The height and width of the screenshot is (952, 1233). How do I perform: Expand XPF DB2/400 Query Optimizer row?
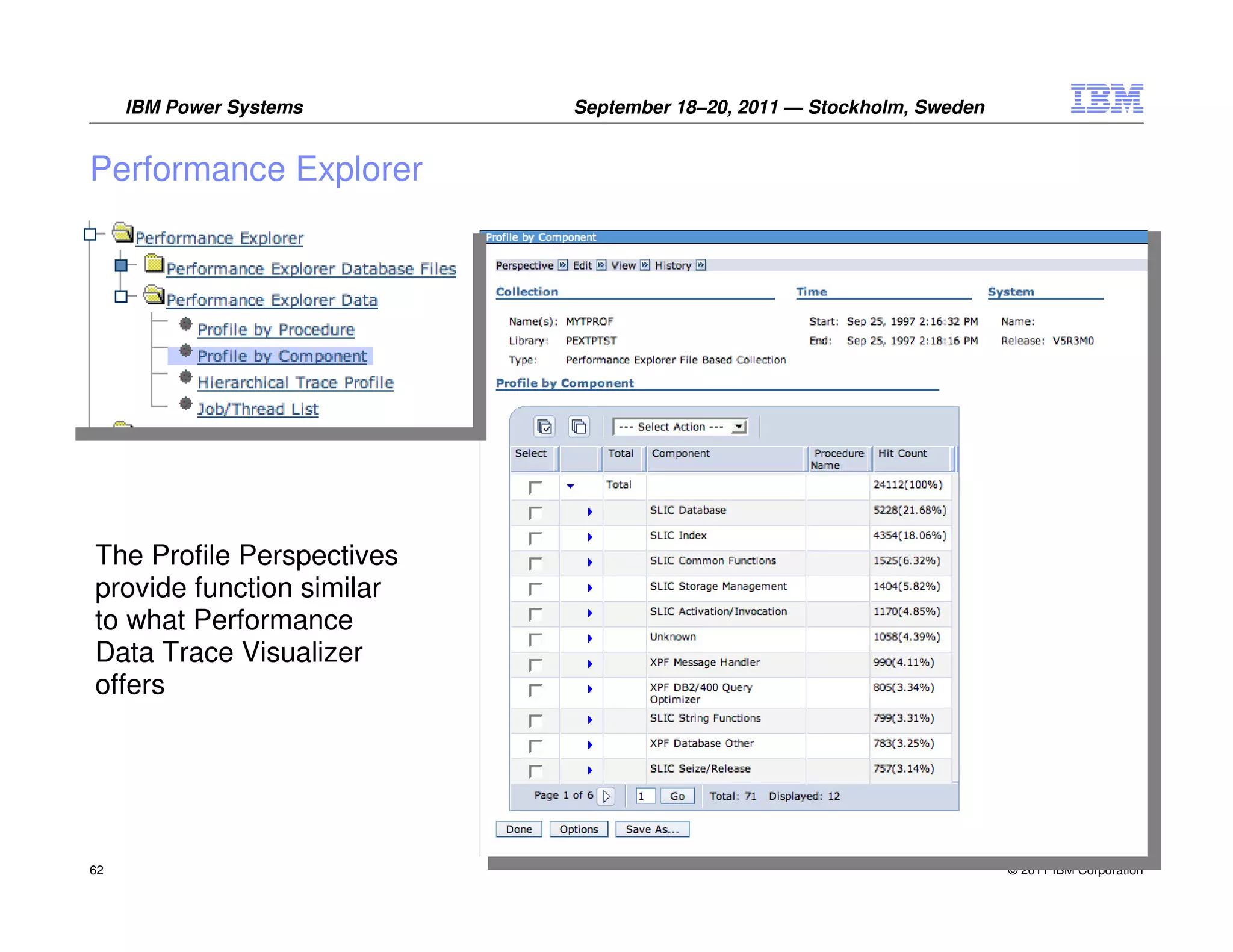(590, 689)
